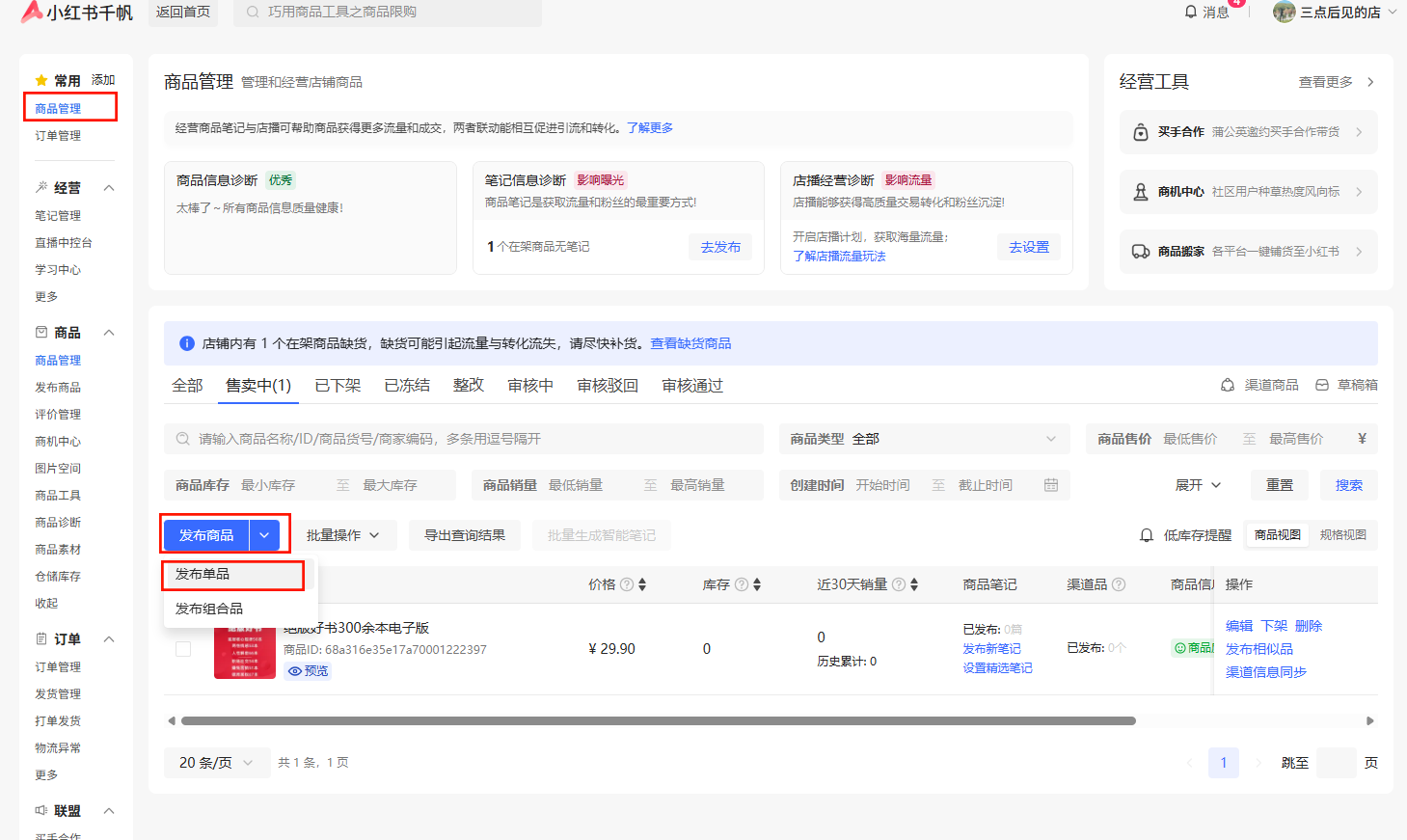Screen dimensions: 1407x840
Task: Tick the product row checkbox
Action: (183, 649)
